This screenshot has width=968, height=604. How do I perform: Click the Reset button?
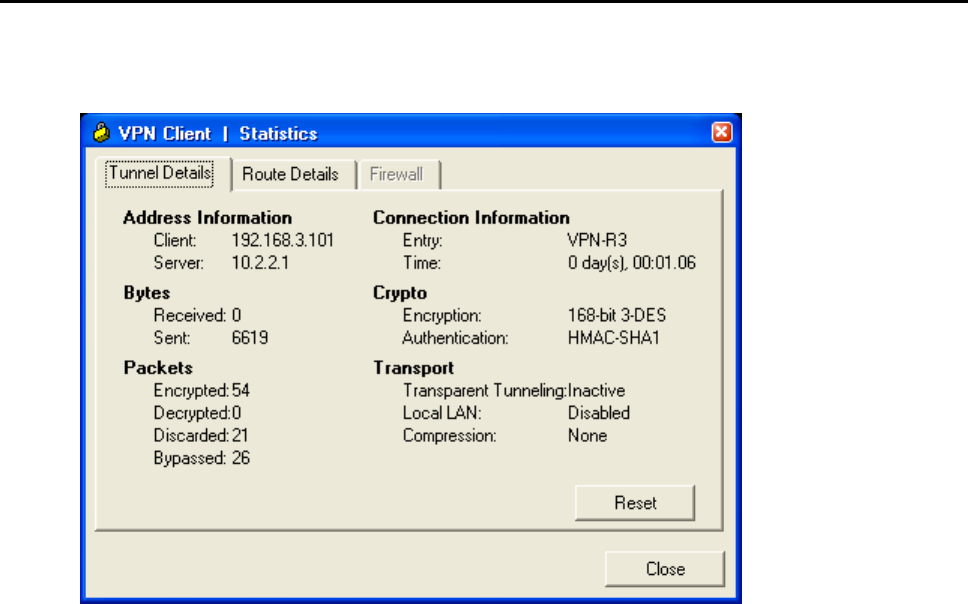click(x=635, y=503)
